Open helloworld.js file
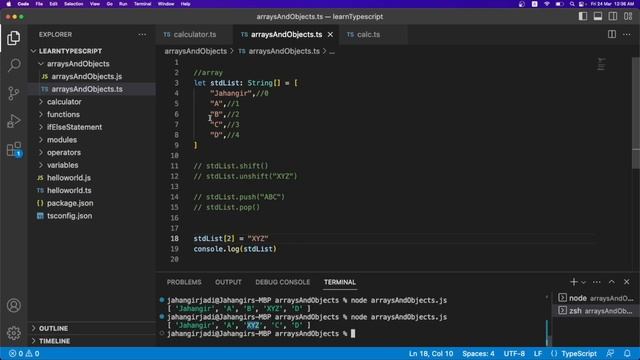Image resolution: width=640 pixels, height=360 pixels. [91, 178]
